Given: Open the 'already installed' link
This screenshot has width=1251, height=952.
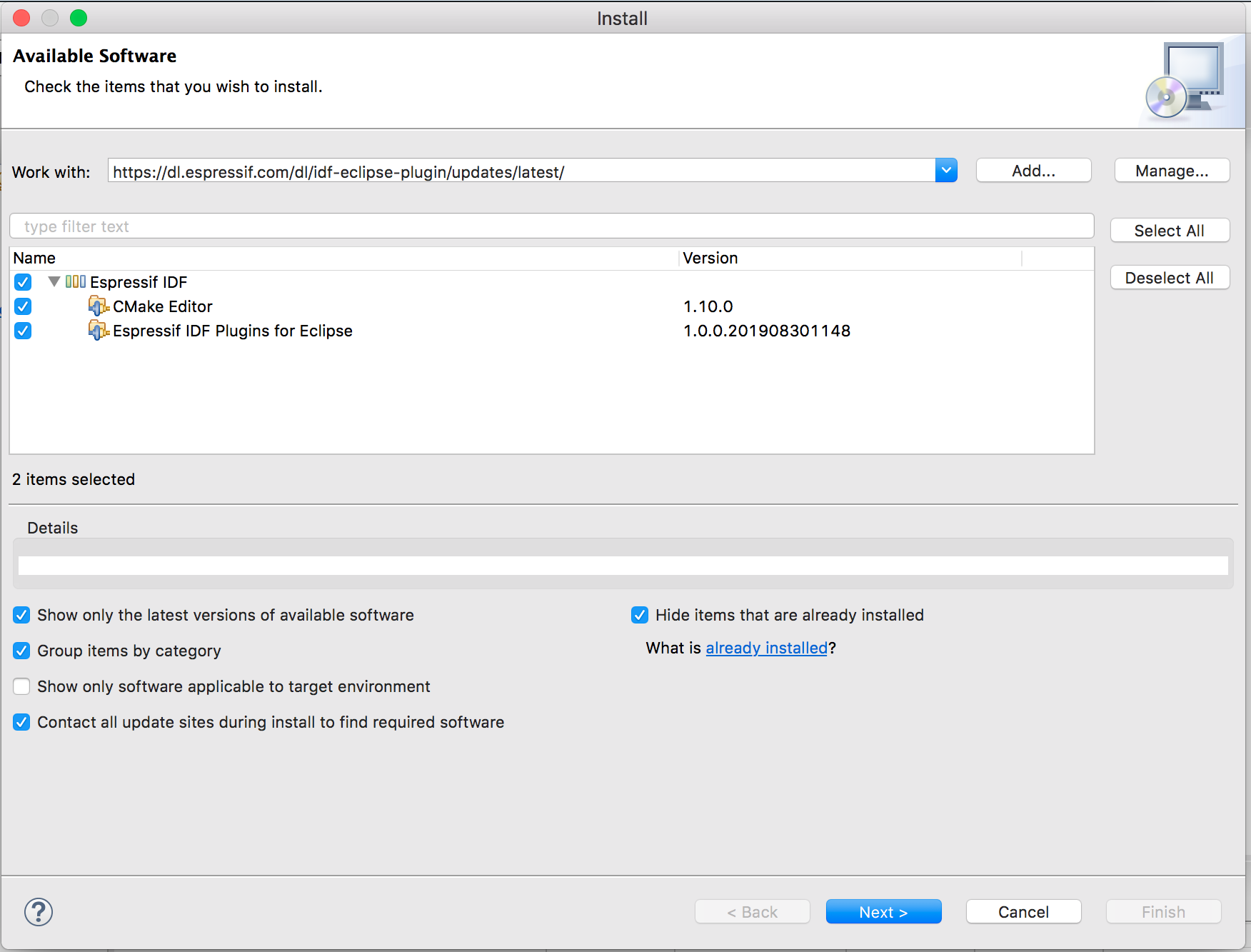Looking at the screenshot, I should point(766,648).
